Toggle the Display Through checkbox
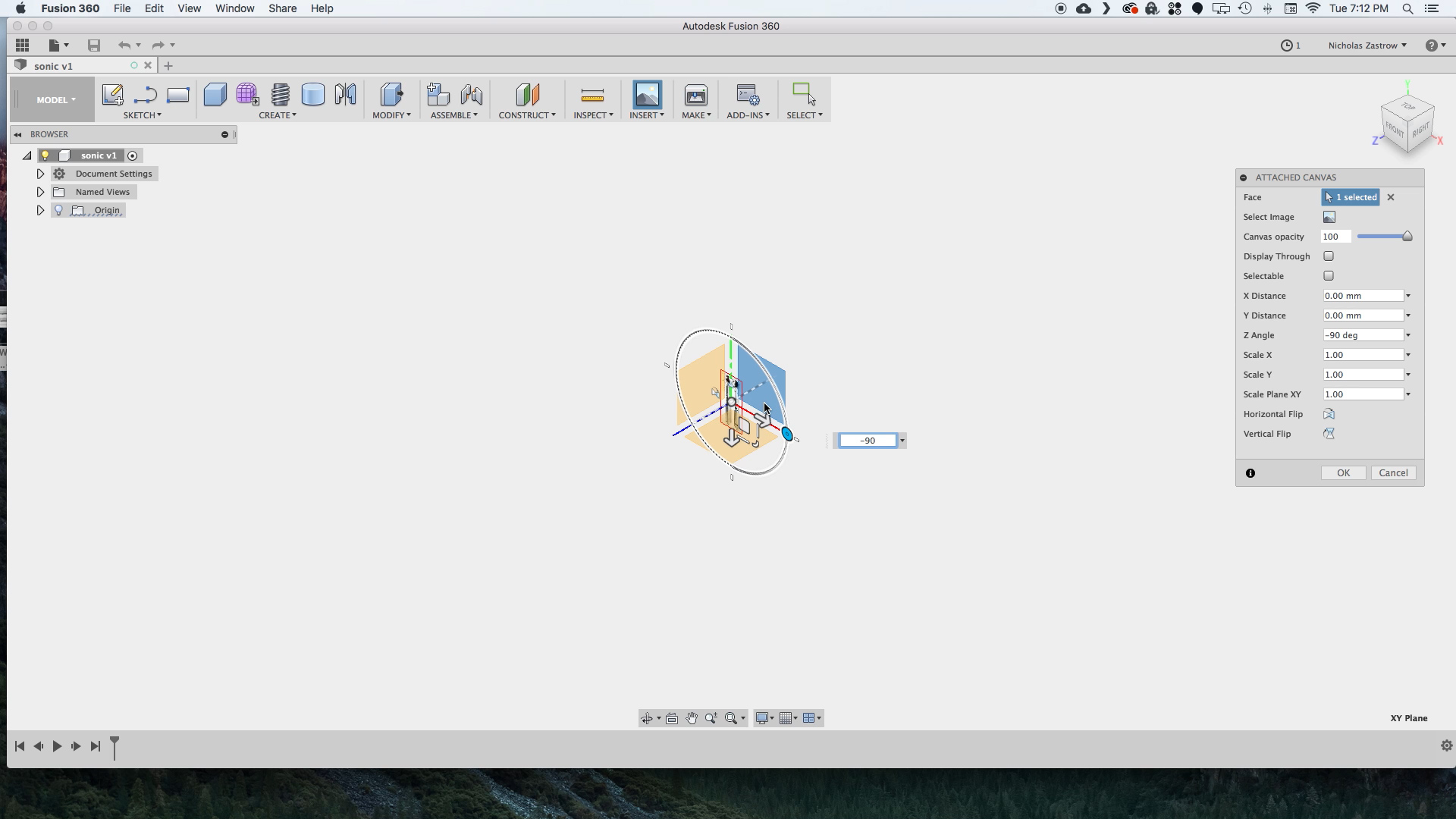1456x819 pixels. [1328, 256]
